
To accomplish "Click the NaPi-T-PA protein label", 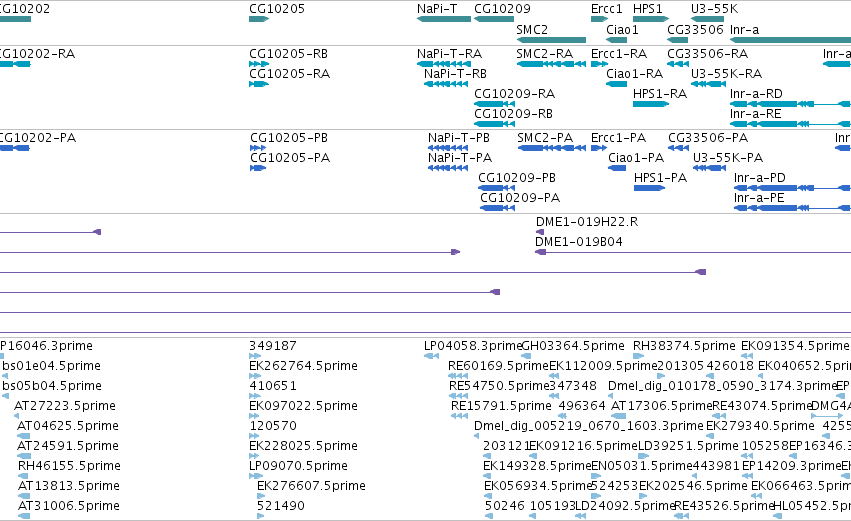I will pos(460,158).
